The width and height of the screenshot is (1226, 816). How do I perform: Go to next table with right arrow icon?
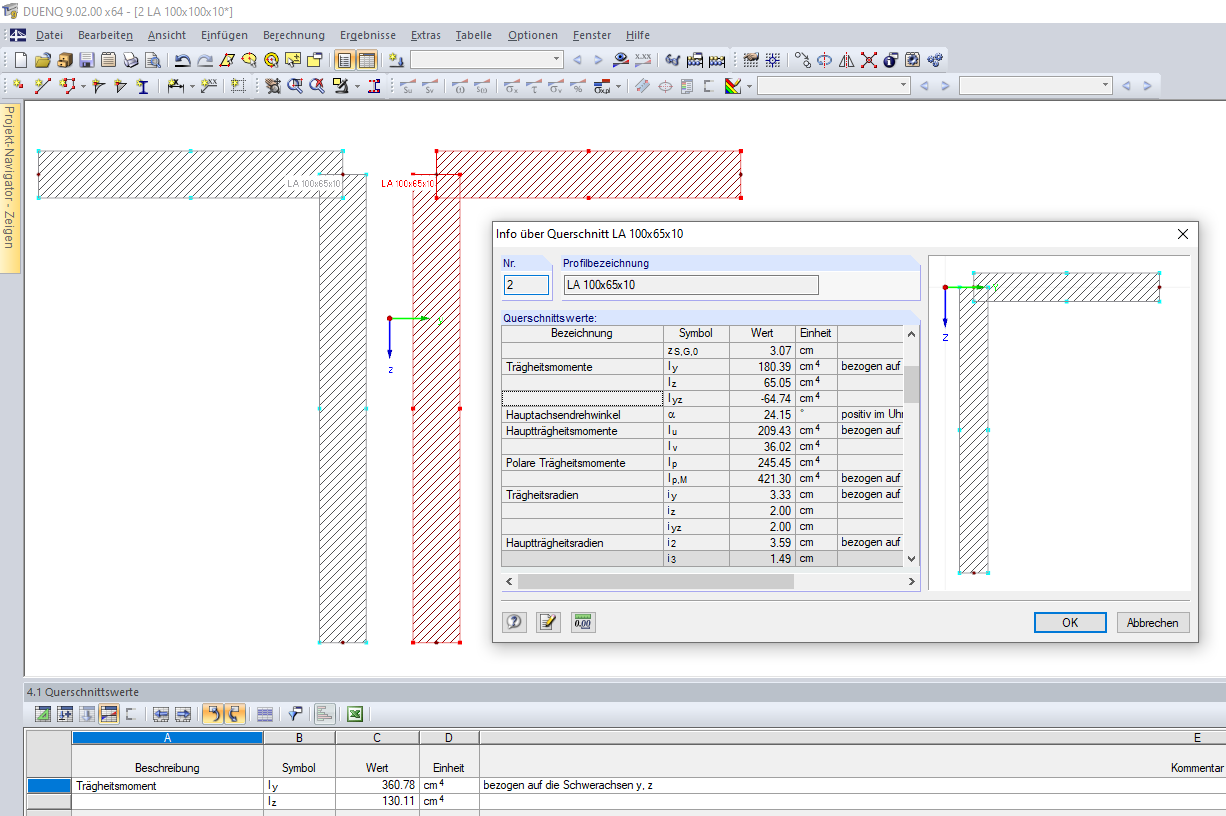[183, 714]
